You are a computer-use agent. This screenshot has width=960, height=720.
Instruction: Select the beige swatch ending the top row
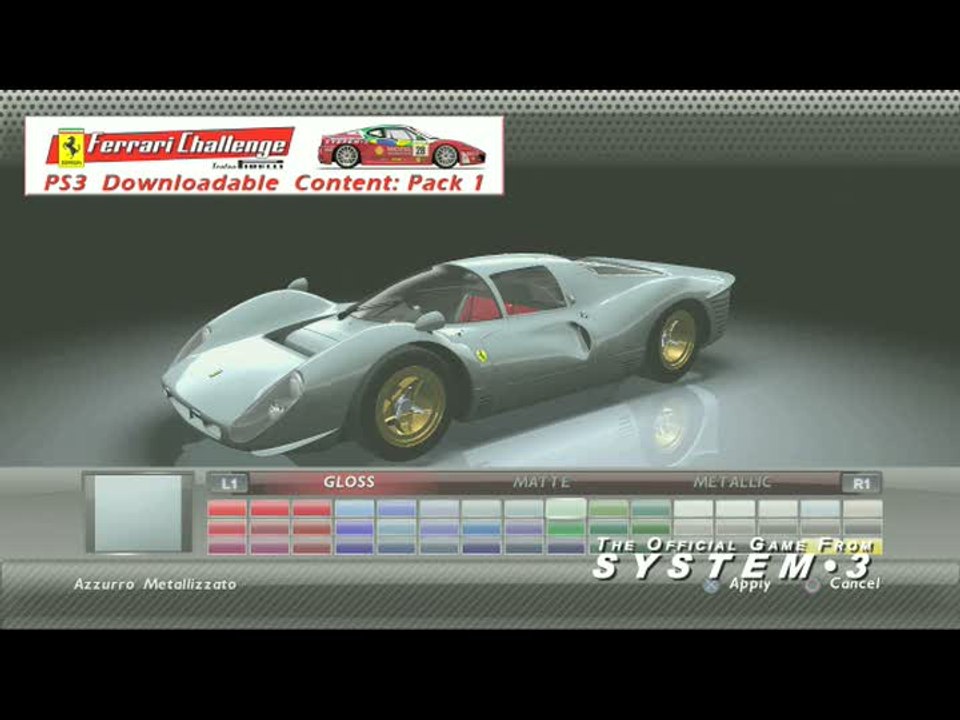coord(863,509)
